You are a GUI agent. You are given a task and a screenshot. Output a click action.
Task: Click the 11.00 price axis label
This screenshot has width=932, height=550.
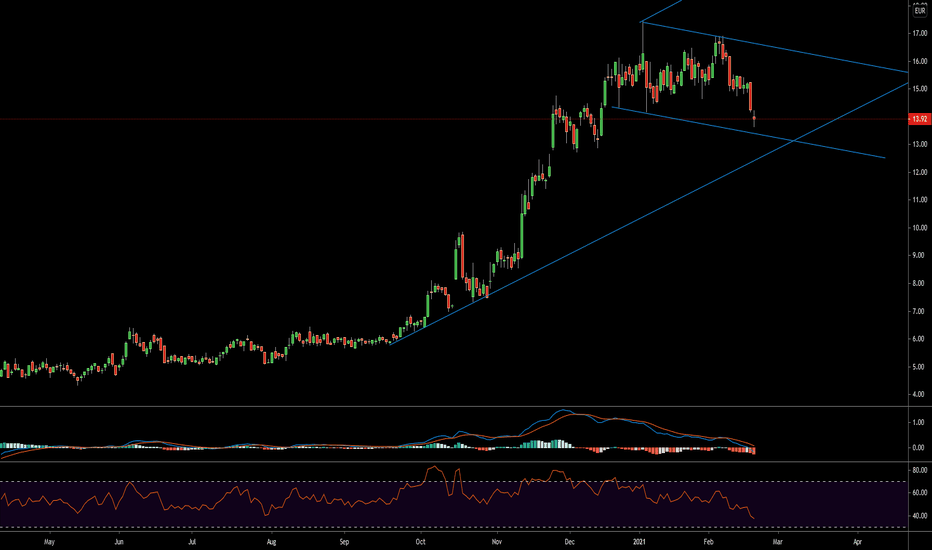click(x=920, y=200)
